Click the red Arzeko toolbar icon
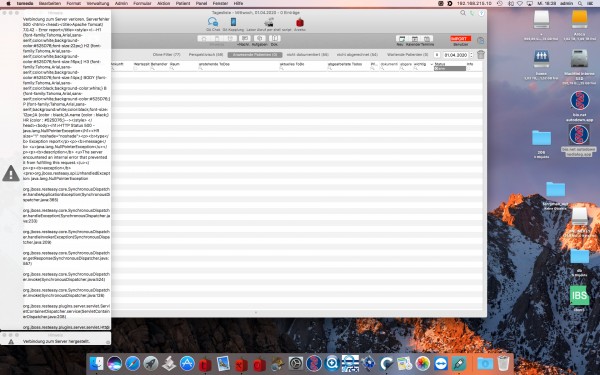This screenshot has width=600, height=375. click(x=300, y=22)
